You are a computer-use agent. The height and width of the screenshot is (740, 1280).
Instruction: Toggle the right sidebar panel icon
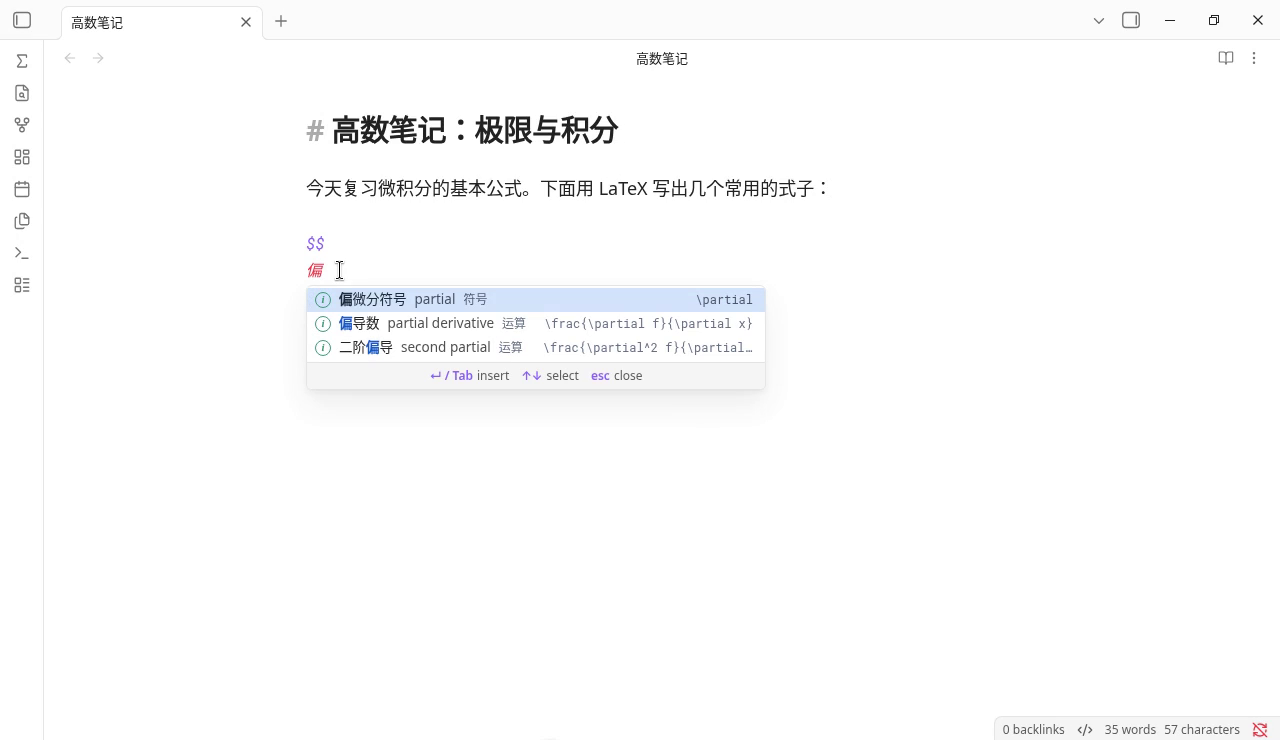(x=1131, y=20)
